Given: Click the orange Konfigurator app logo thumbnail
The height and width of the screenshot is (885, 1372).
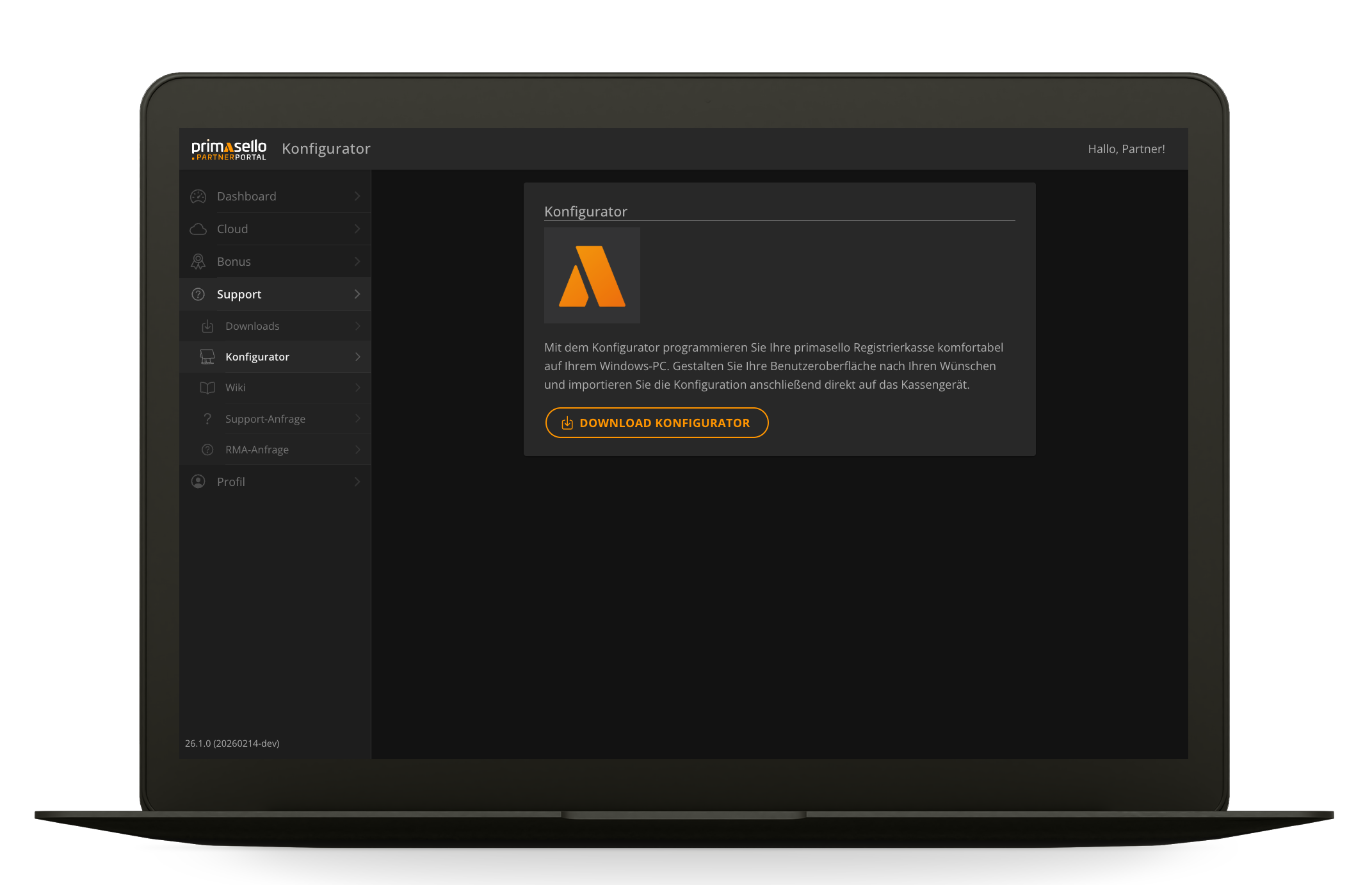Looking at the screenshot, I should click(592, 275).
